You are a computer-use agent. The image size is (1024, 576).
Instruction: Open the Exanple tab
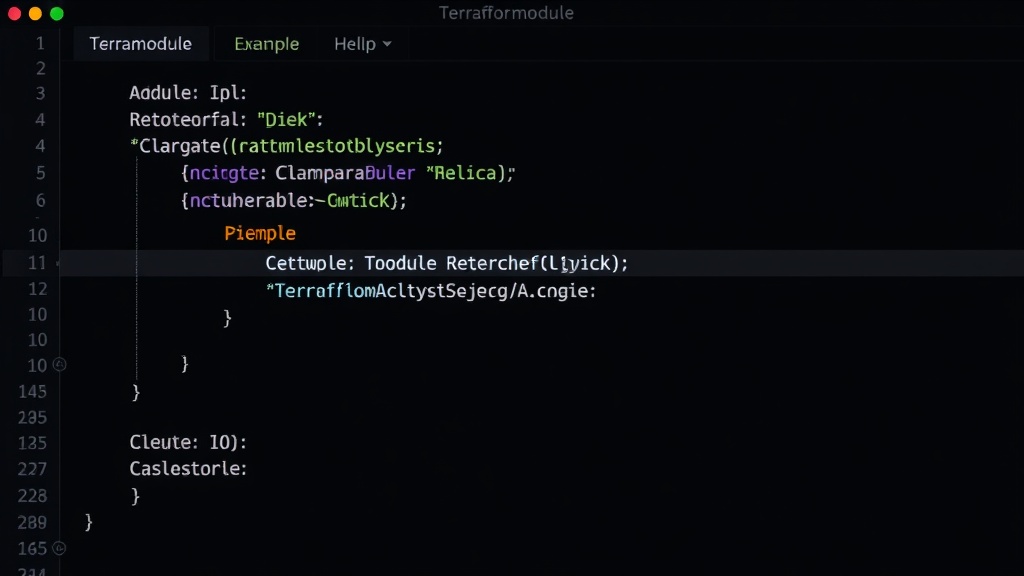[266, 44]
